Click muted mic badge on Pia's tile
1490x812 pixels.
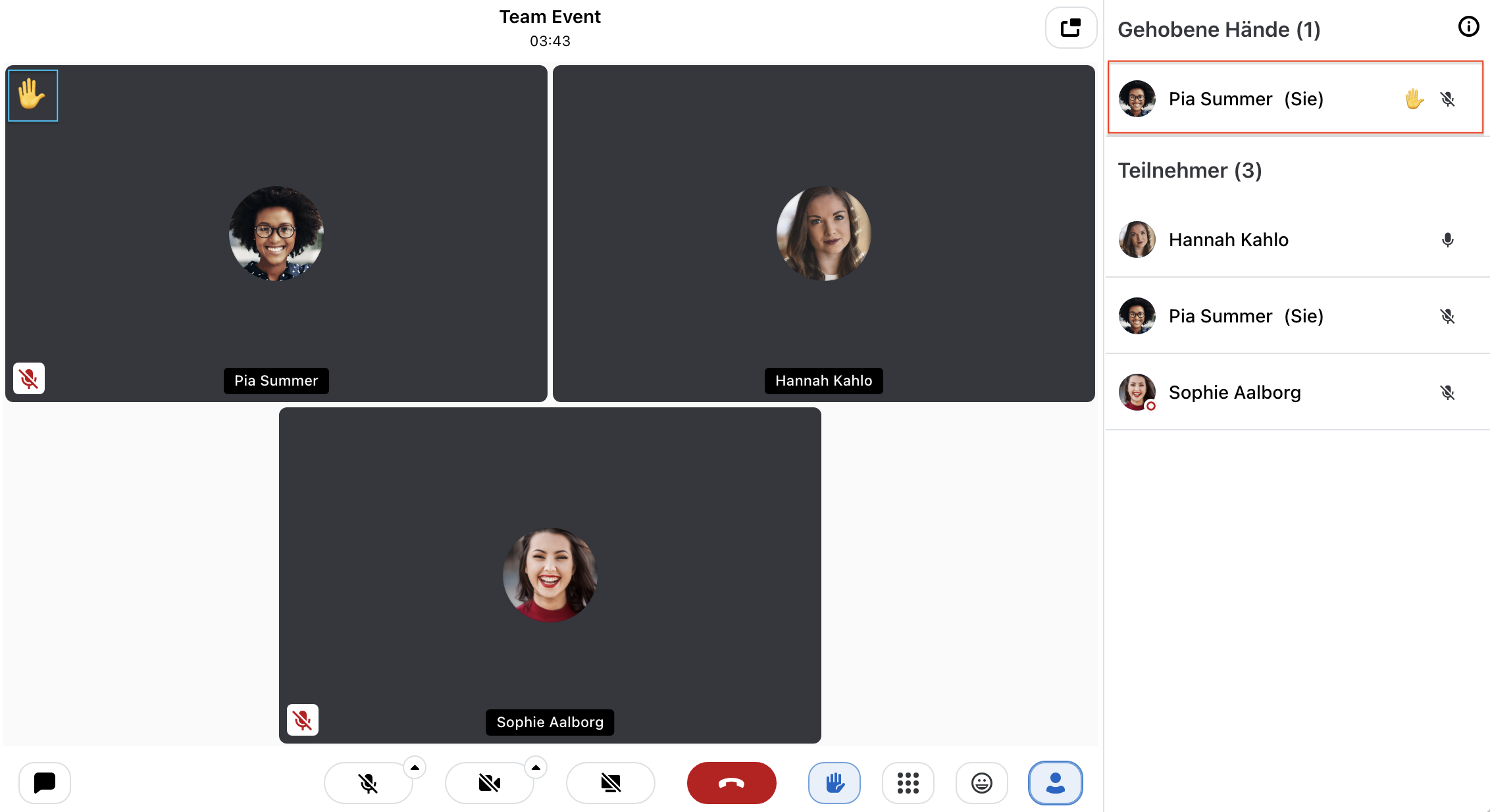(29, 378)
